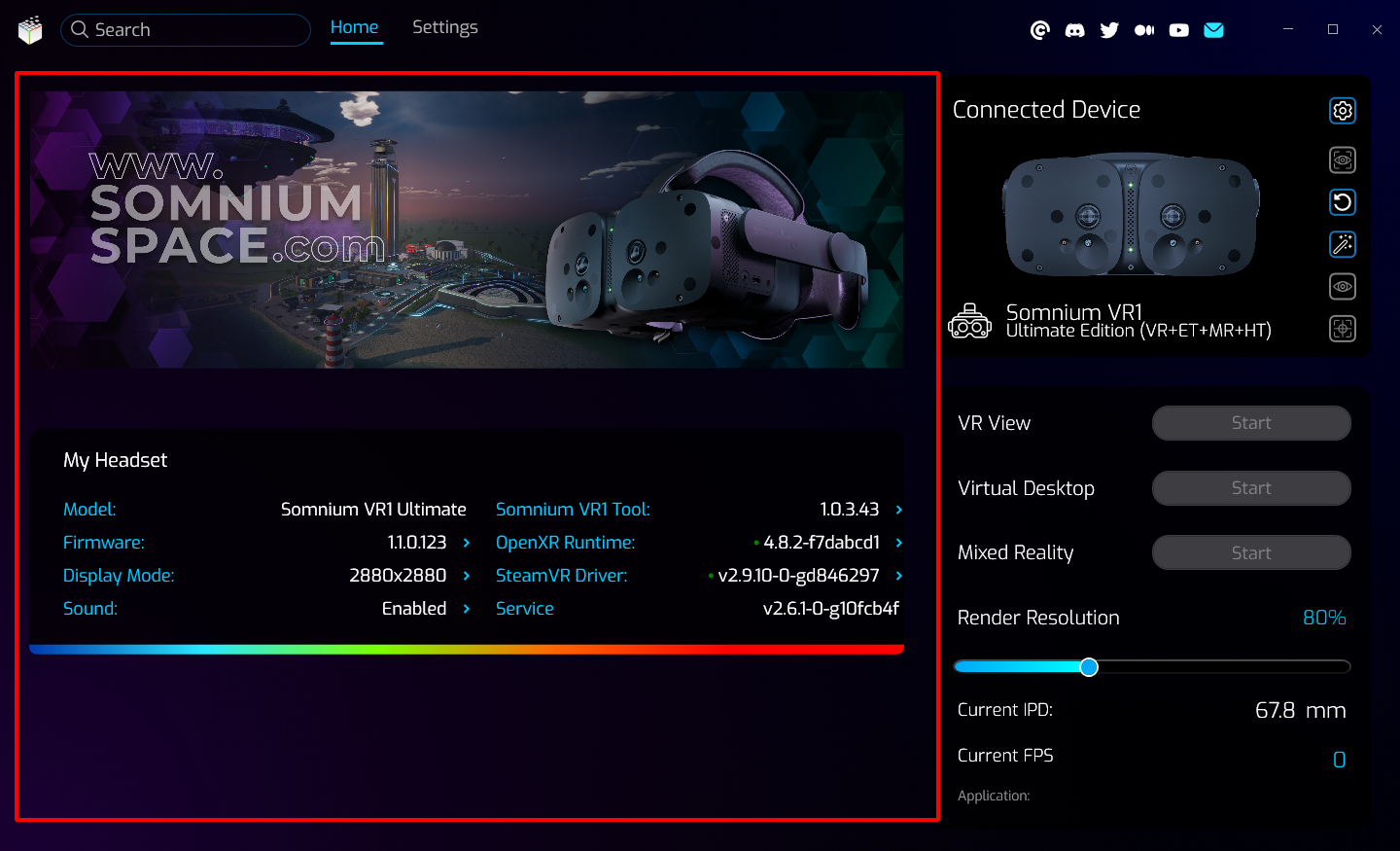The height and width of the screenshot is (851, 1400).
Task: Open the device settings gear icon
Action: 1342,111
